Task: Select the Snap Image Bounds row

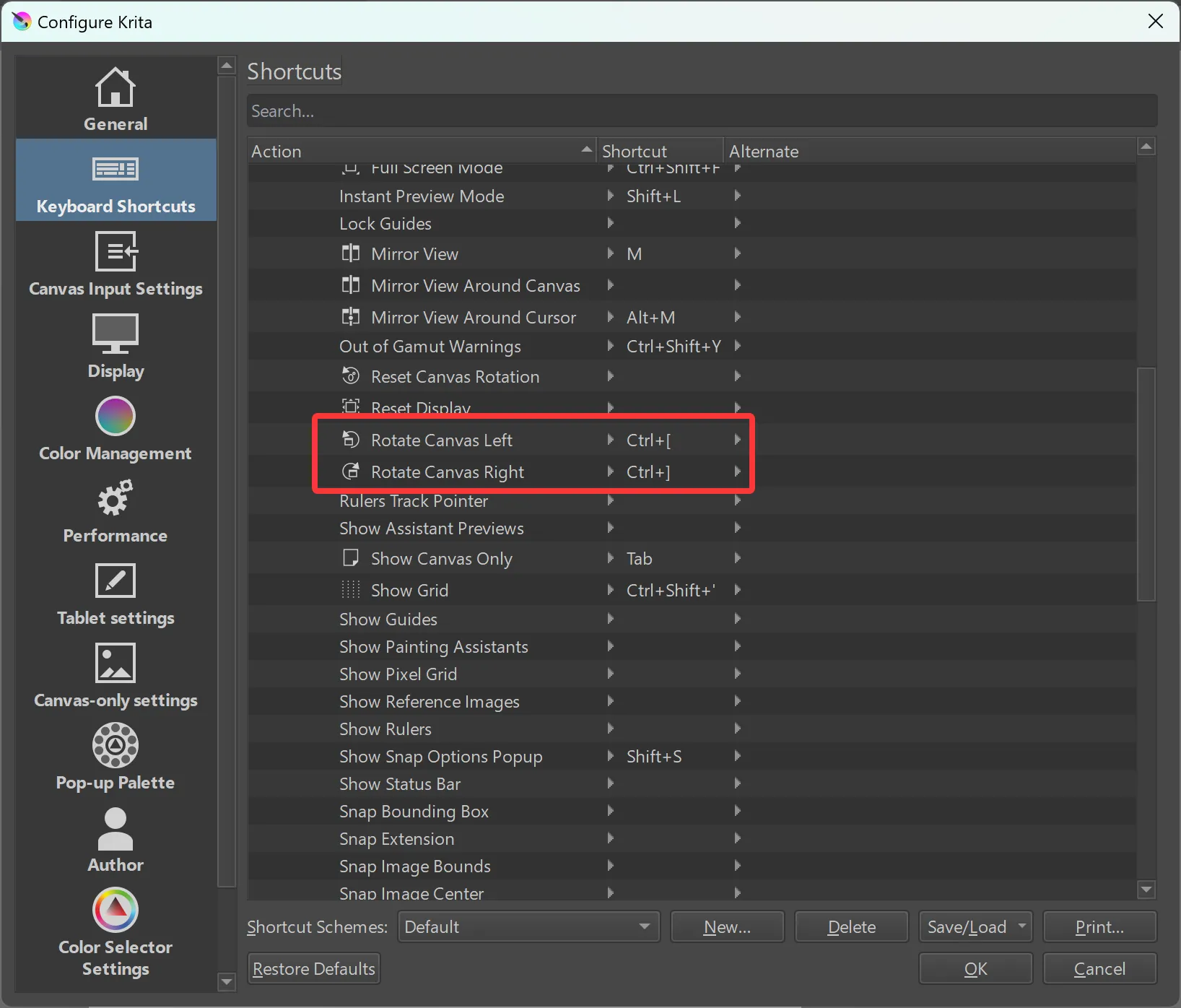Action: coord(692,866)
